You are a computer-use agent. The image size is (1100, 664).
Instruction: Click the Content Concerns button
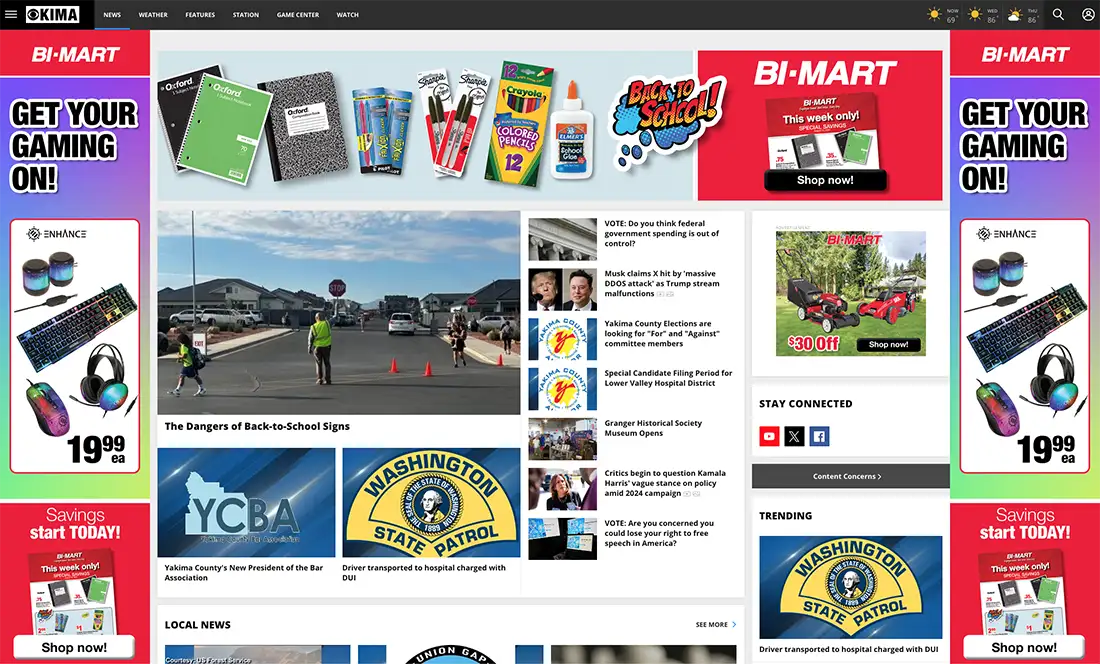tap(850, 476)
